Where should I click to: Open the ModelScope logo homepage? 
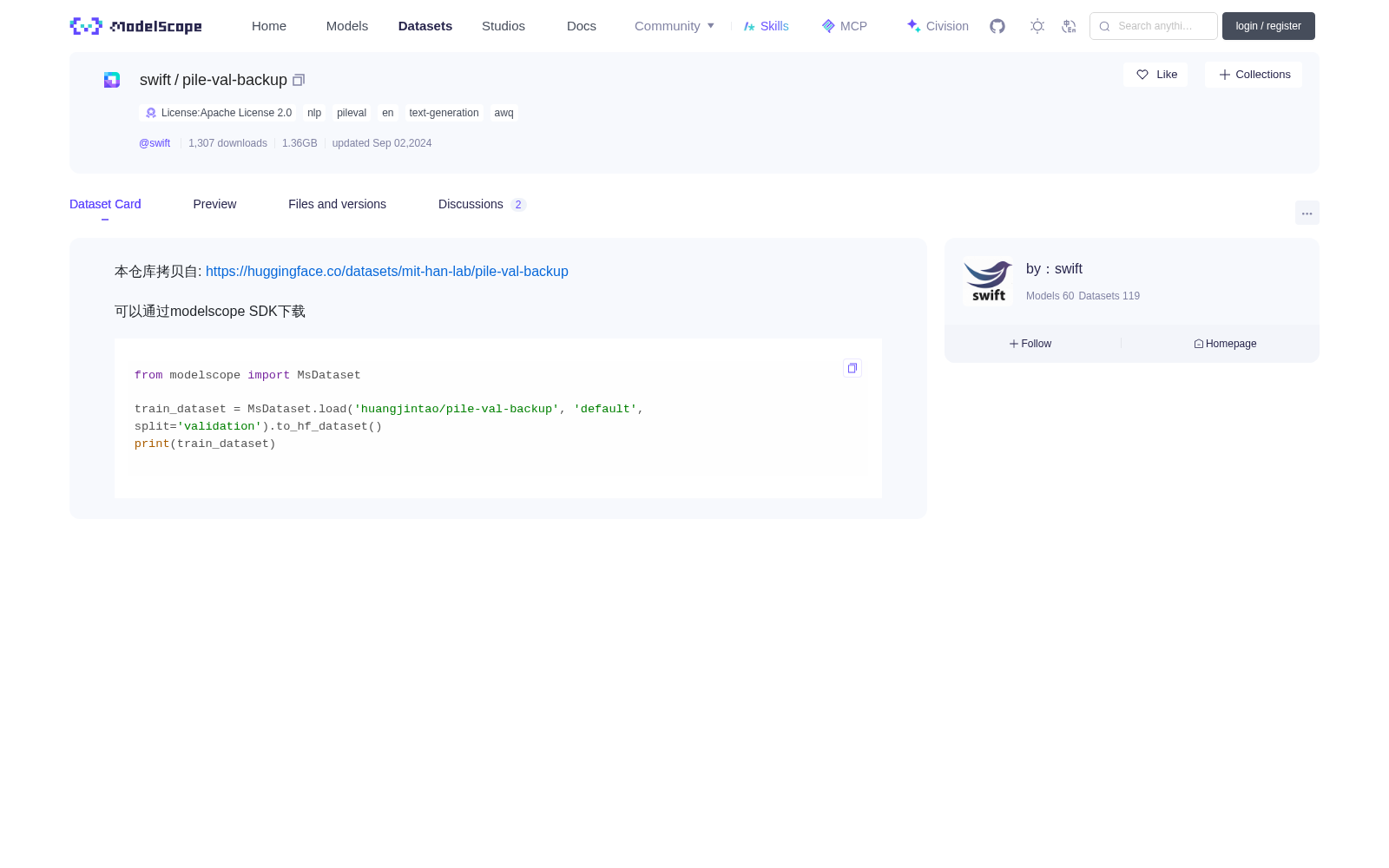pyautogui.click(x=136, y=26)
